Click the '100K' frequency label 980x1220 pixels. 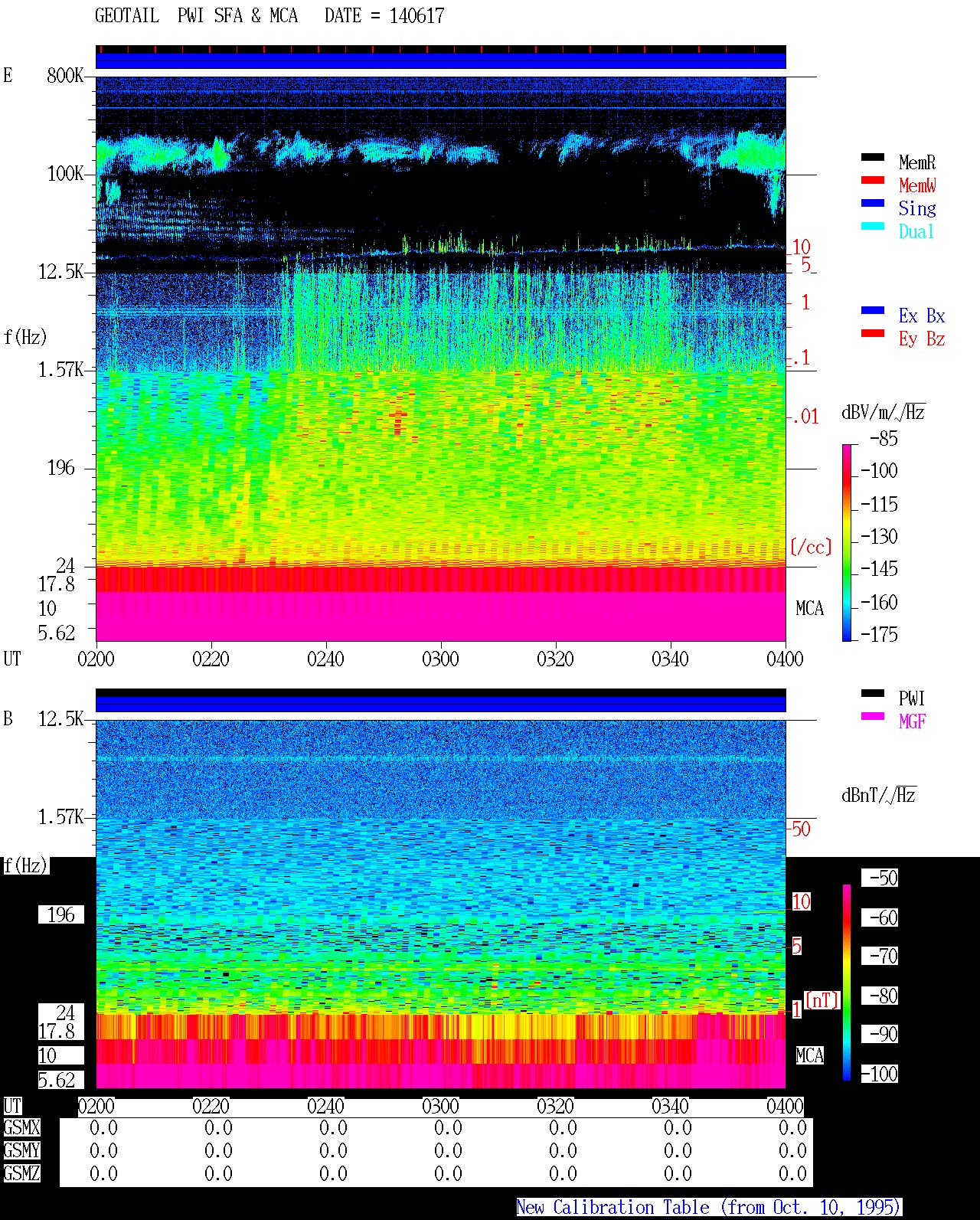click(x=65, y=174)
